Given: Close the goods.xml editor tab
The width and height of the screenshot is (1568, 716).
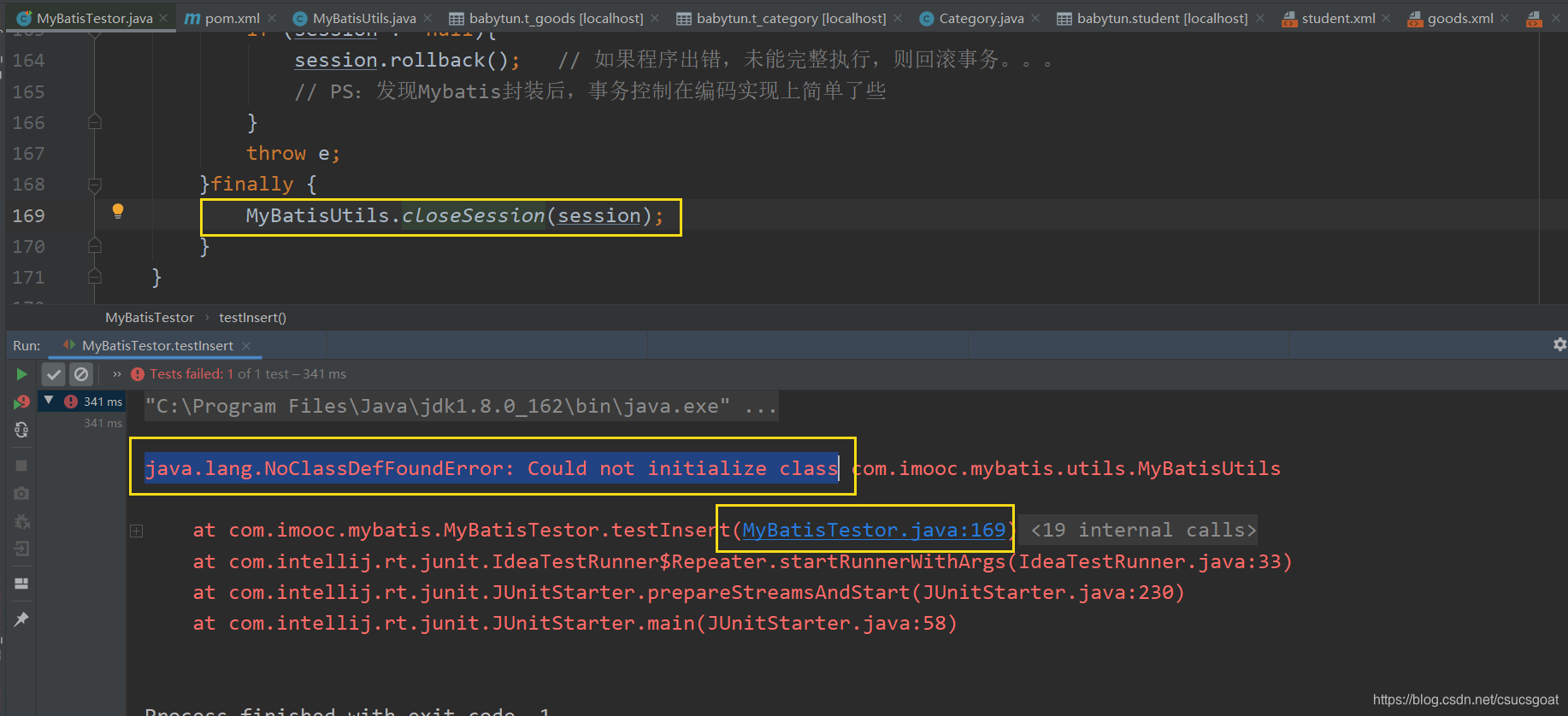Looking at the screenshot, I should click(1505, 18).
